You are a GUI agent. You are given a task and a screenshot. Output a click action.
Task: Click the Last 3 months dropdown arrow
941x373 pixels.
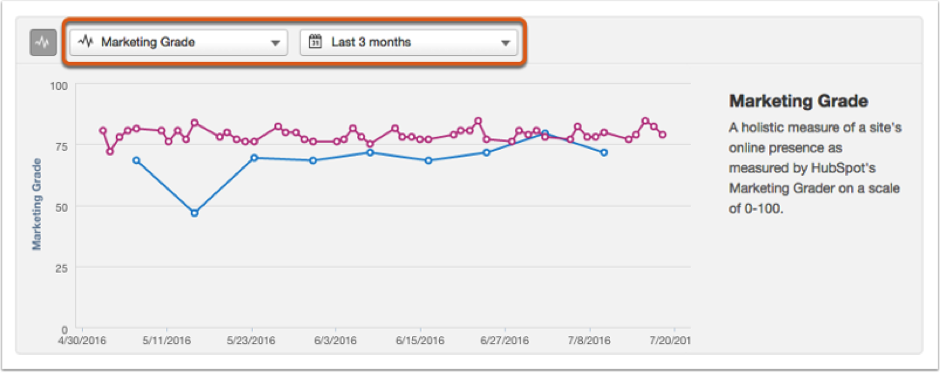pyautogui.click(x=505, y=43)
